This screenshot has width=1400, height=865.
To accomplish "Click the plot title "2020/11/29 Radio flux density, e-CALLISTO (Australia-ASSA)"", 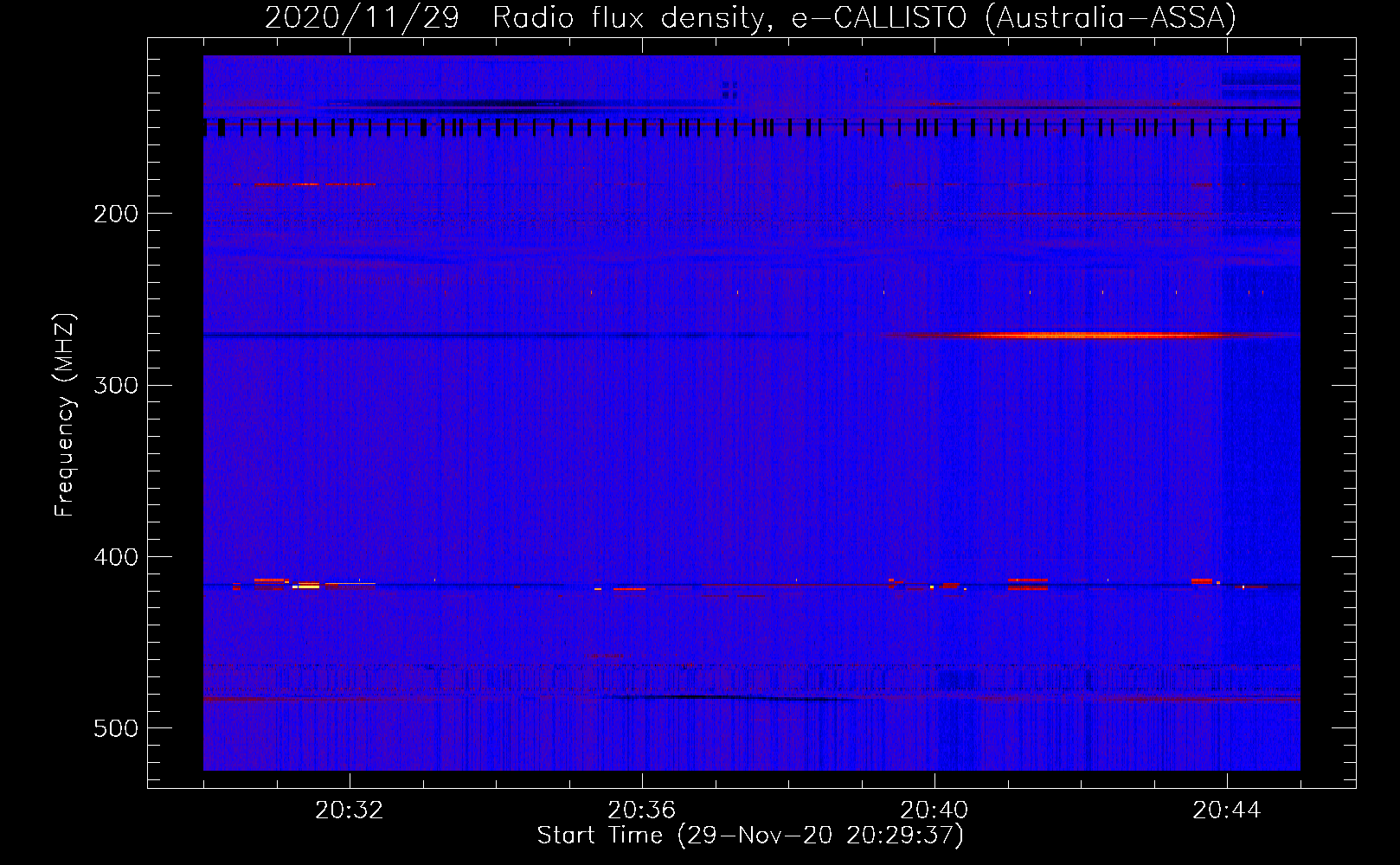I will [750, 17].
